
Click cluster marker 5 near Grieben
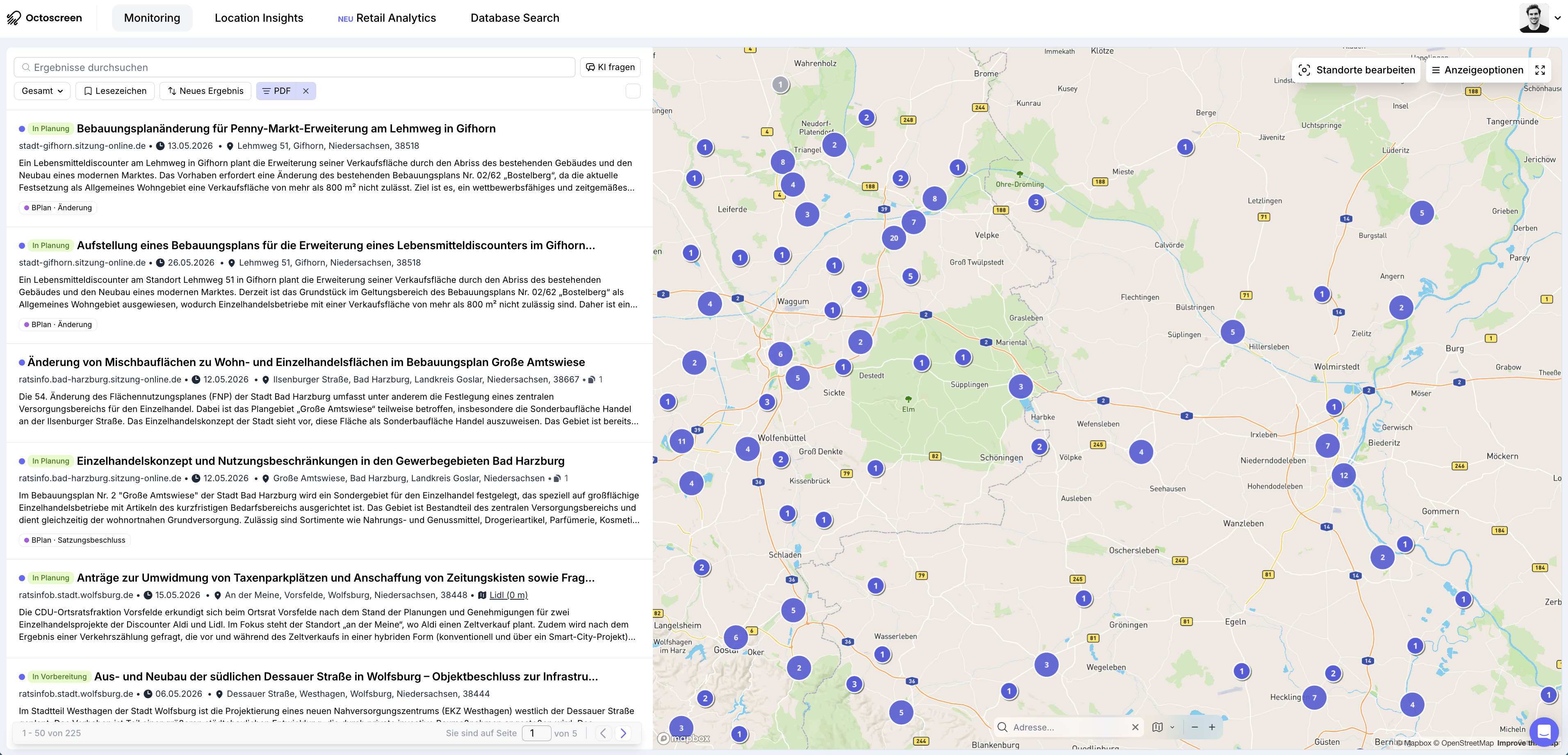pyautogui.click(x=1422, y=213)
